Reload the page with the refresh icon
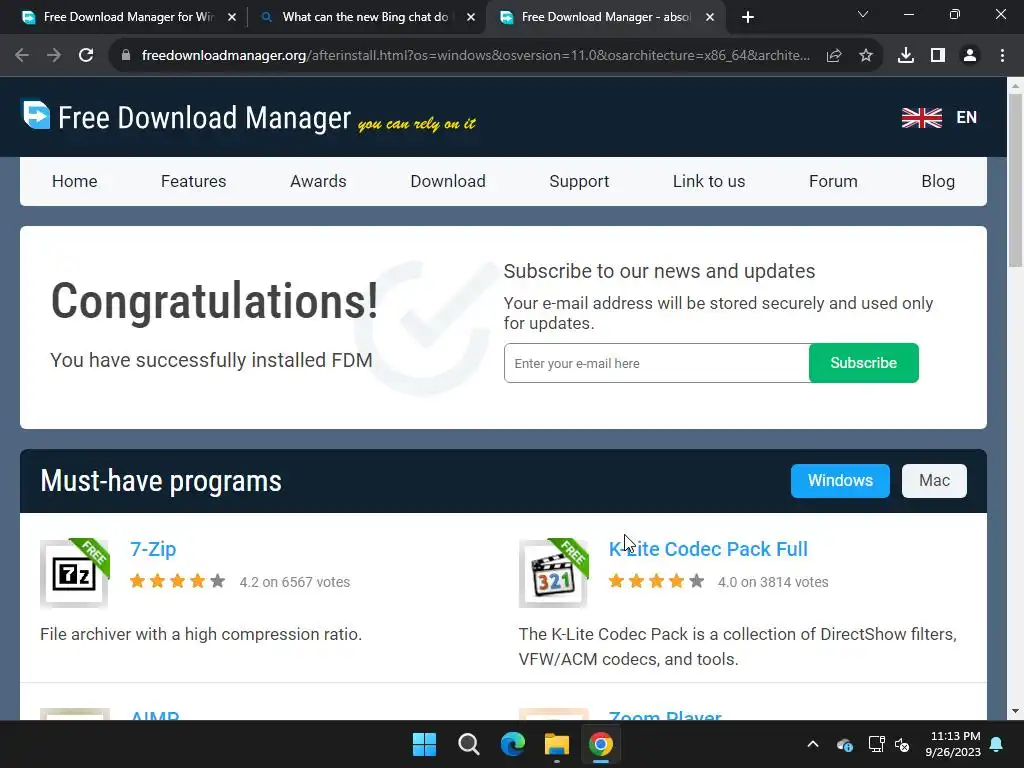Image resolution: width=1024 pixels, height=768 pixels. [x=86, y=56]
